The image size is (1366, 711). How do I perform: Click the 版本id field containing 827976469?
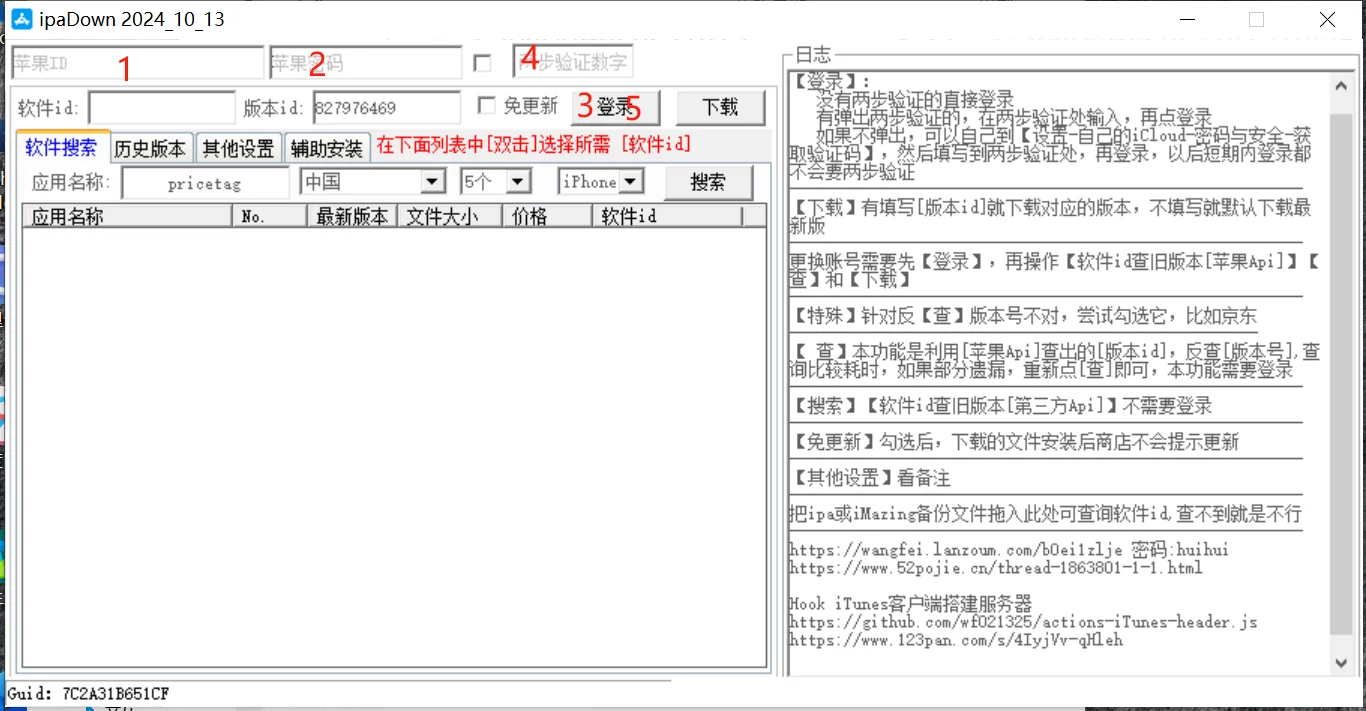(385, 107)
